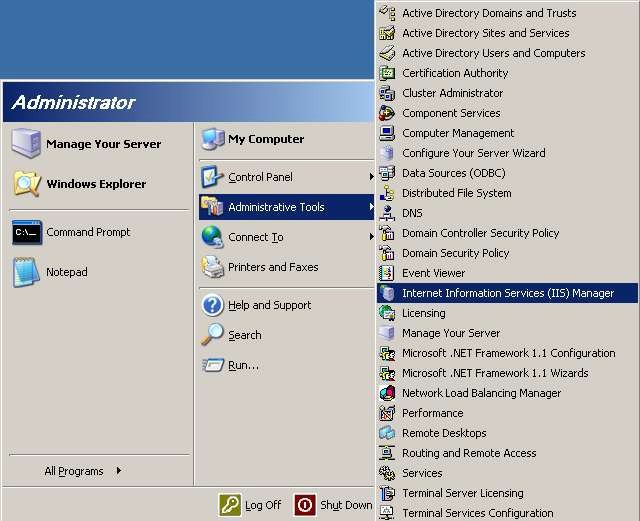Click the Help and Support question-mark icon
The height and width of the screenshot is (521, 640).
coord(213,305)
